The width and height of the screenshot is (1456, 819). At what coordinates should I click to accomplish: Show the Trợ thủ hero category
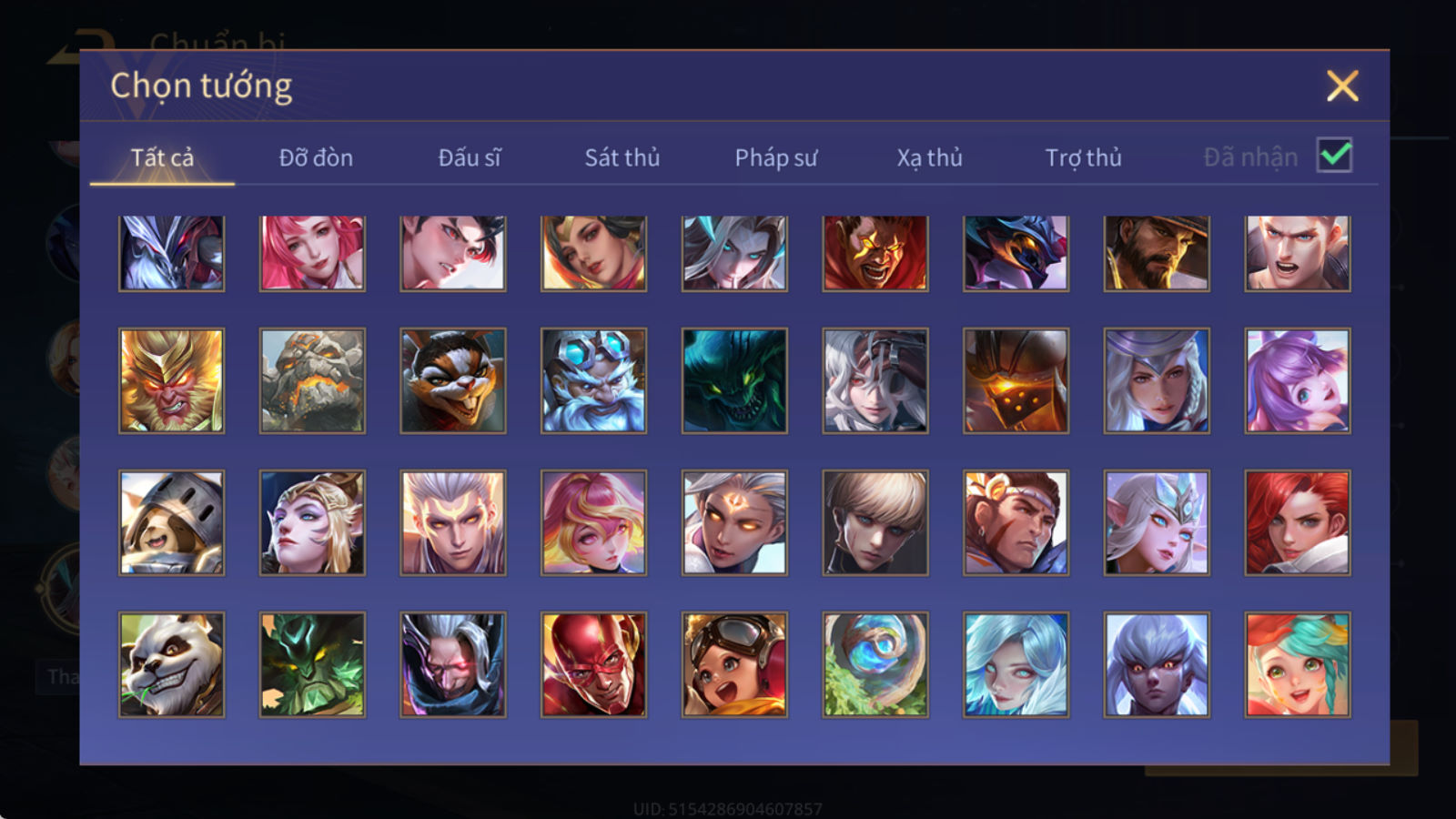click(1083, 157)
